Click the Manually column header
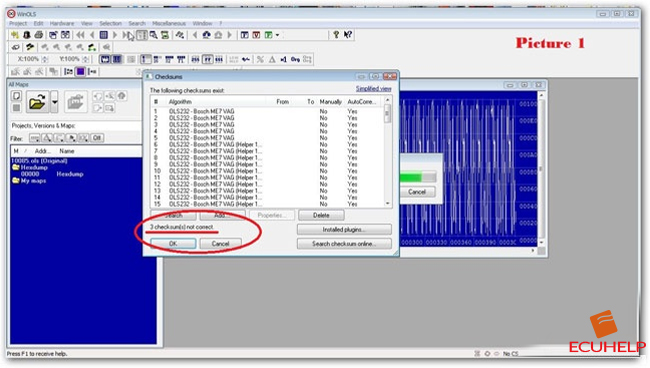The height and width of the screenshot is (368, 650). [x=330, y=102]
